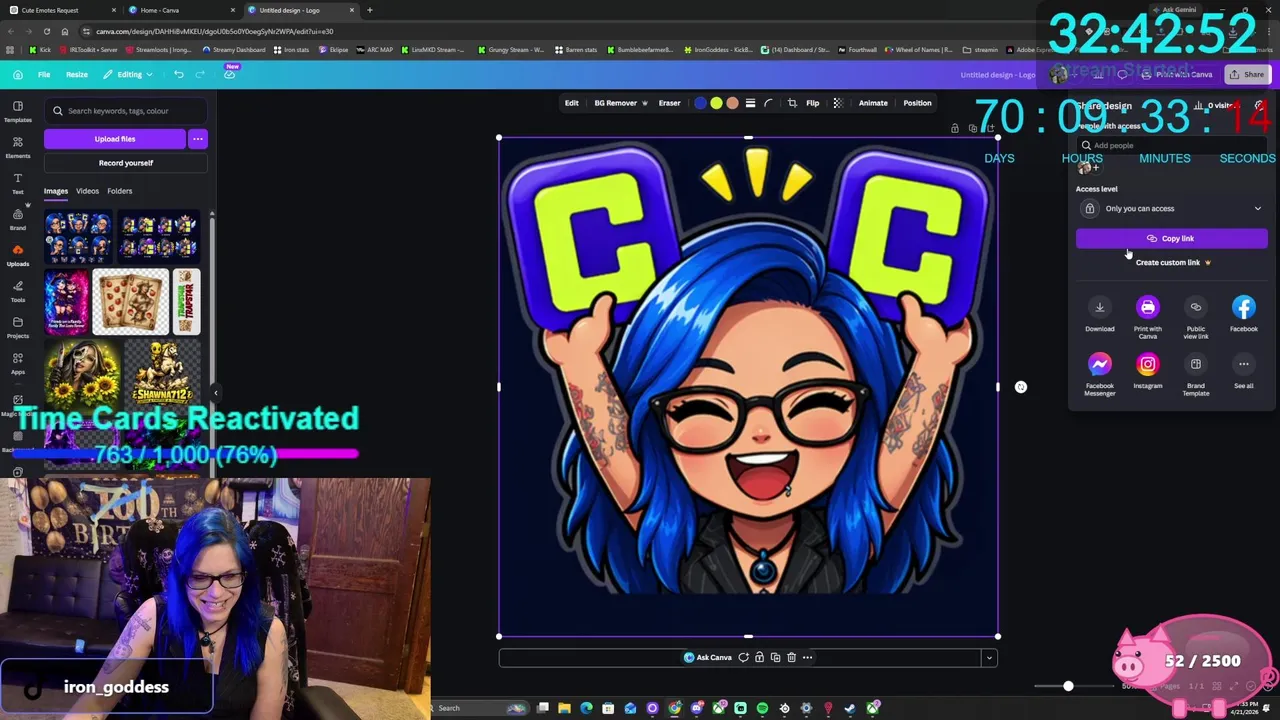Open the border style lines icon
The width and height of the screenshot is (1280, 720).
(x=750, y=103)
